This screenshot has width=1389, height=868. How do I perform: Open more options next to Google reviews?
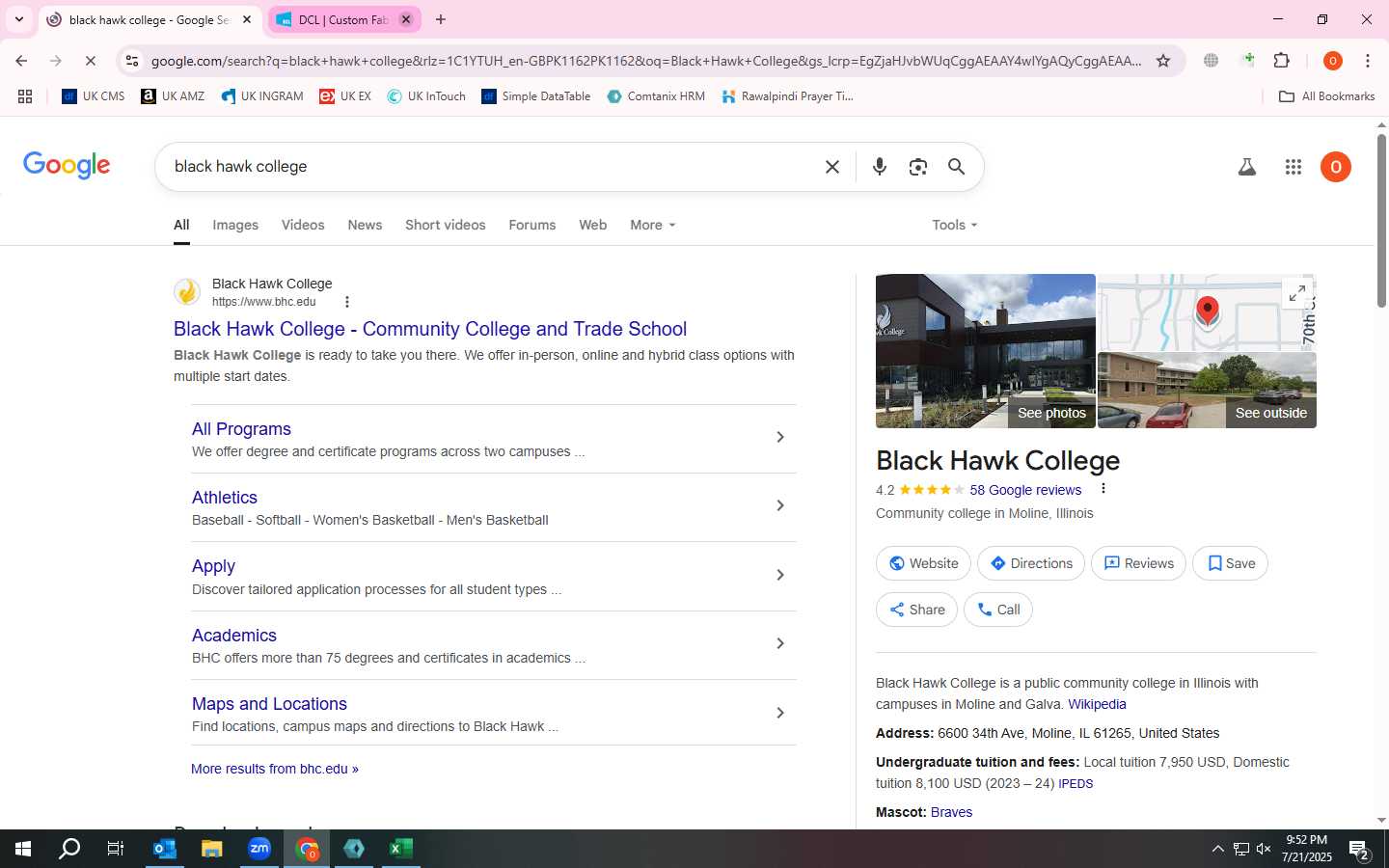[x=1103, y=489]
